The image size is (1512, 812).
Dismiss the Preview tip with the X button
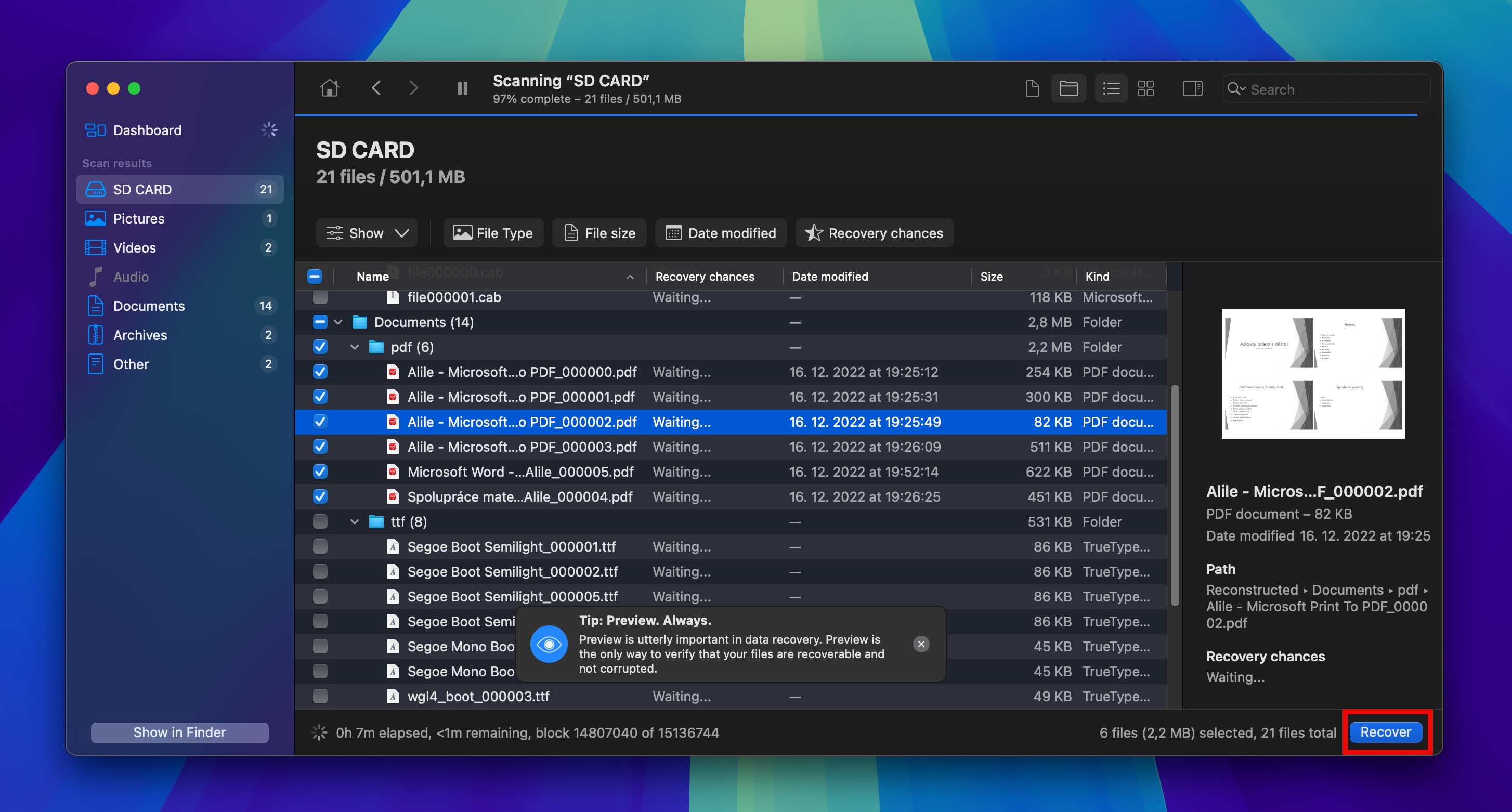[x=921, y=644]
